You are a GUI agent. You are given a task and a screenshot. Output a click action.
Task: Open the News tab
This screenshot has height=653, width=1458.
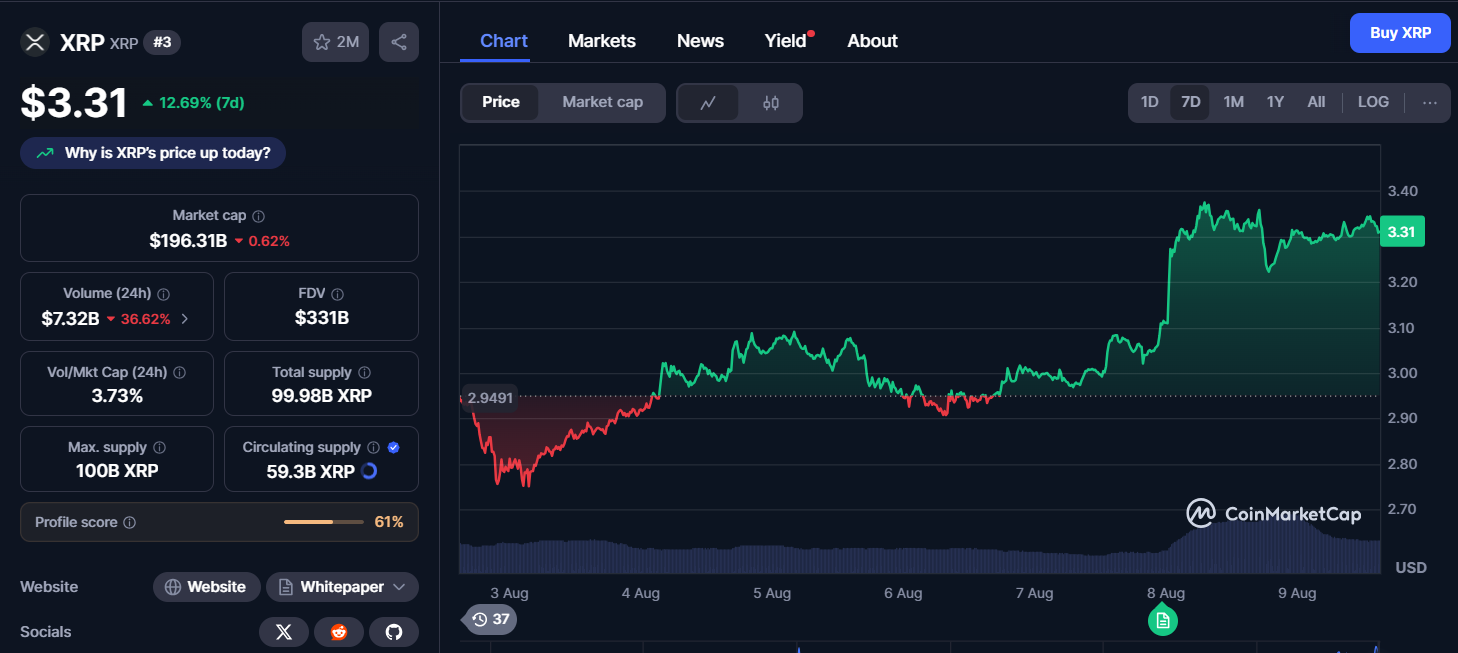click(x=700, y=41)
